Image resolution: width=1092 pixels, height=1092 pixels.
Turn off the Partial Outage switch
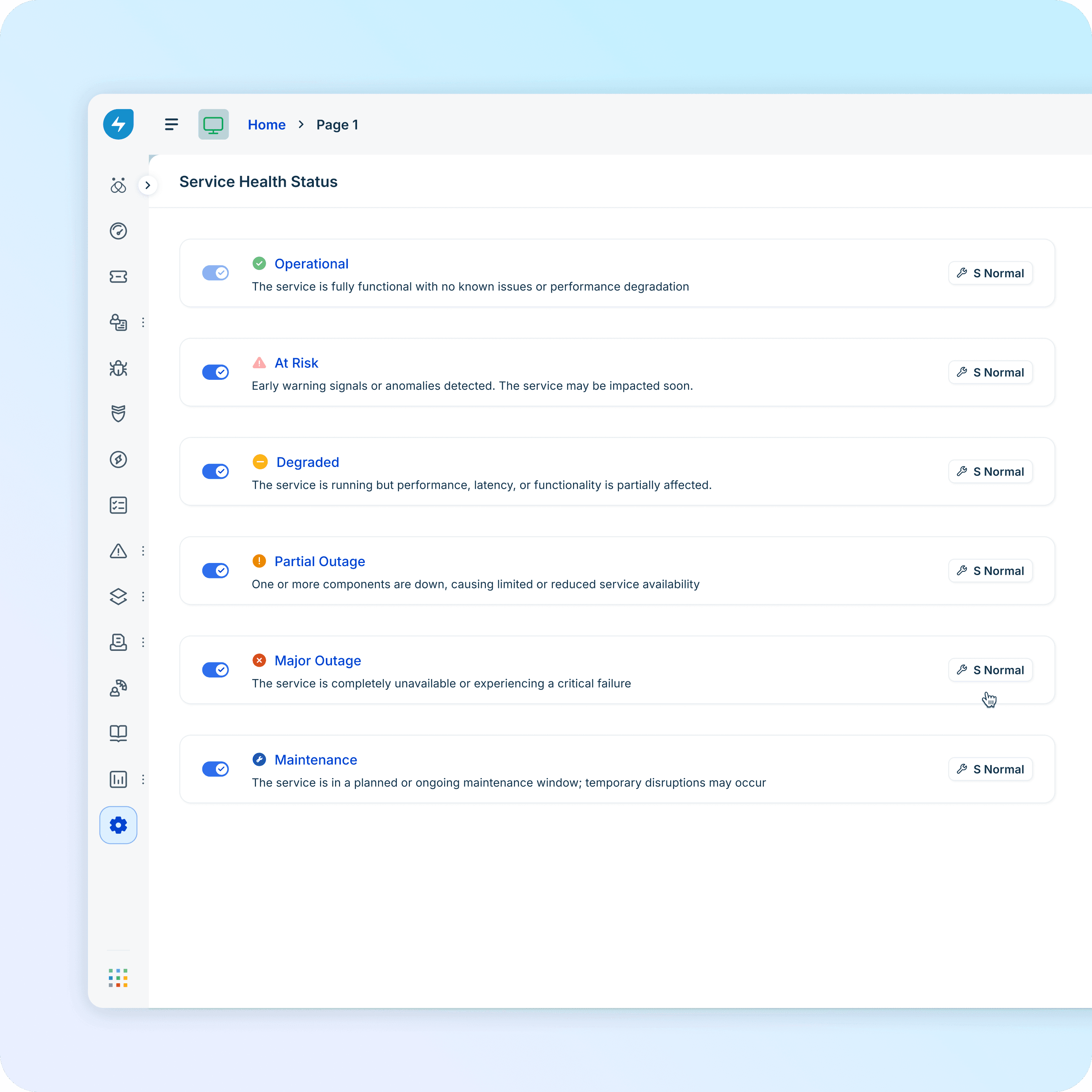coord(215,571)
